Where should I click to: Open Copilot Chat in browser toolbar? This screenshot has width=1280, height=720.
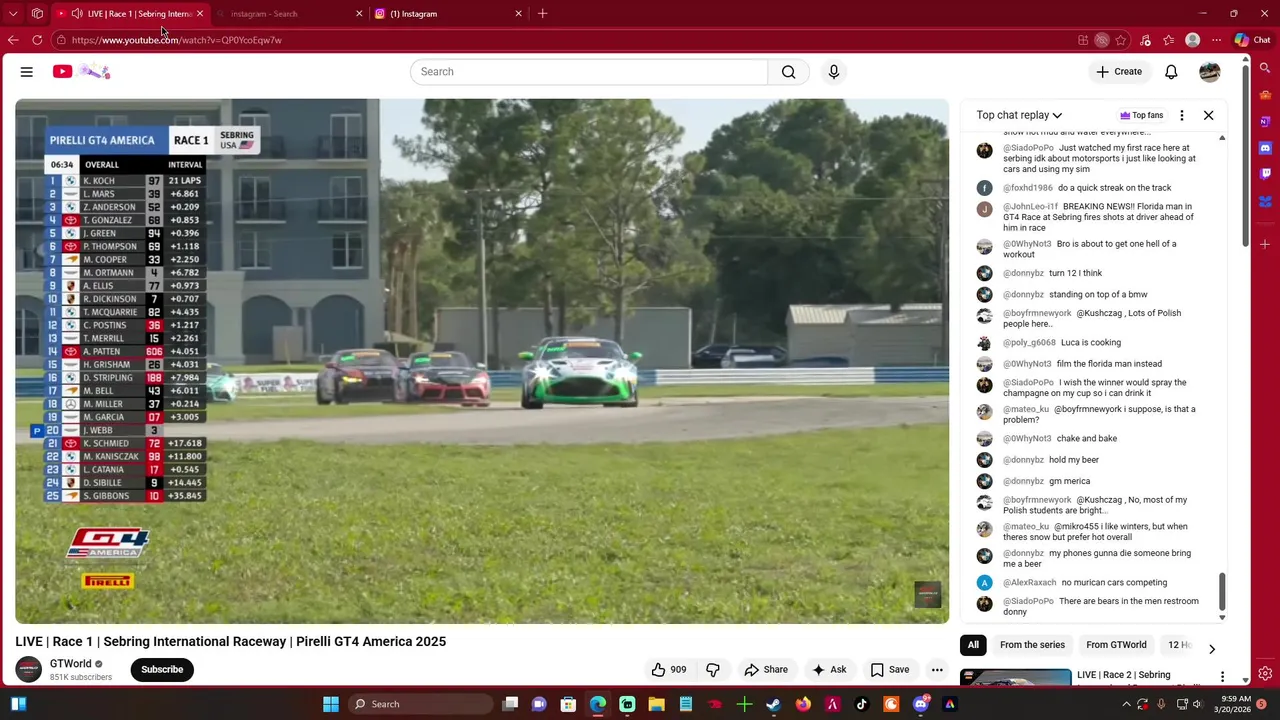(1252, 40)
